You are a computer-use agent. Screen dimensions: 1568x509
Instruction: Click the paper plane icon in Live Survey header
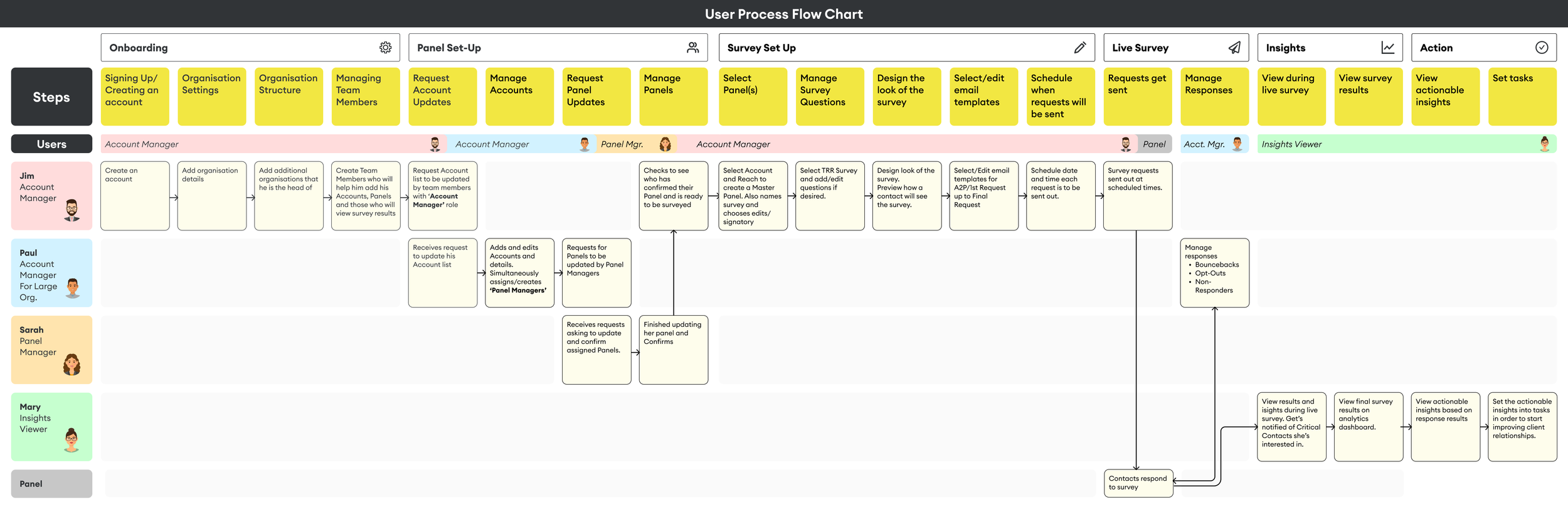click(1234, 48)
